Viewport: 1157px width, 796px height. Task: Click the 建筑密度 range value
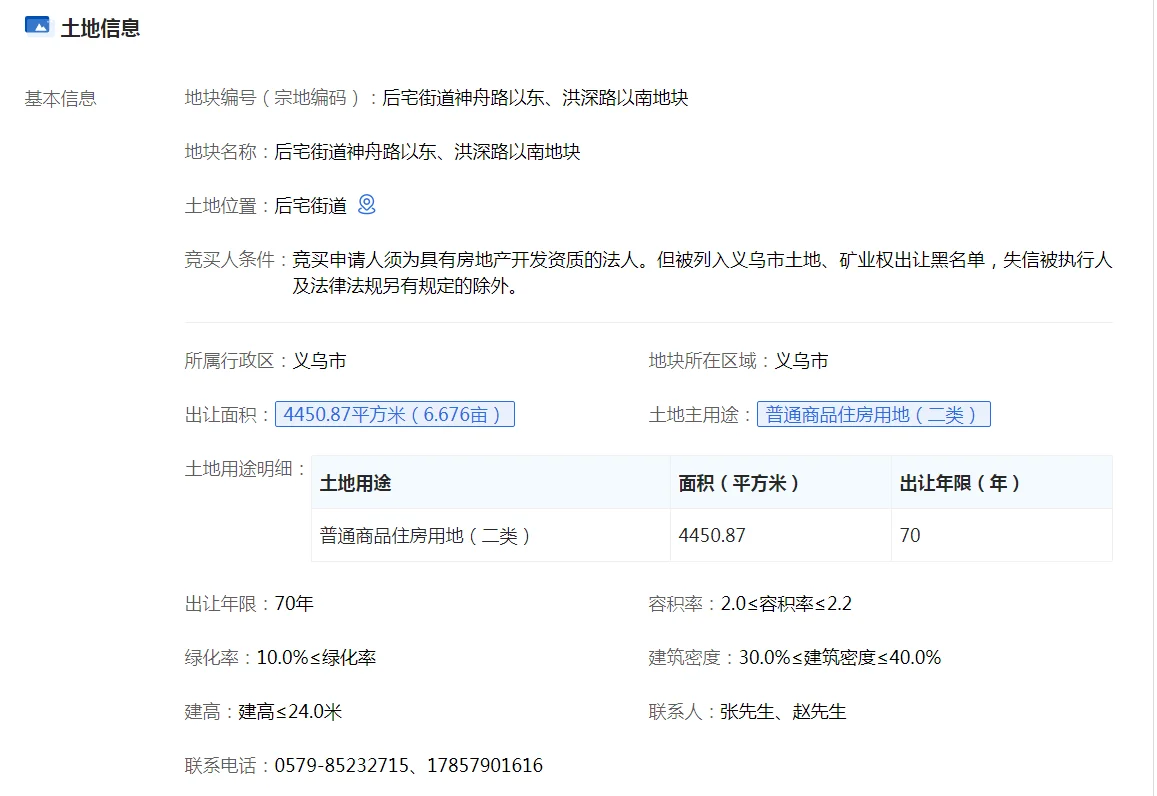(840, 658)
